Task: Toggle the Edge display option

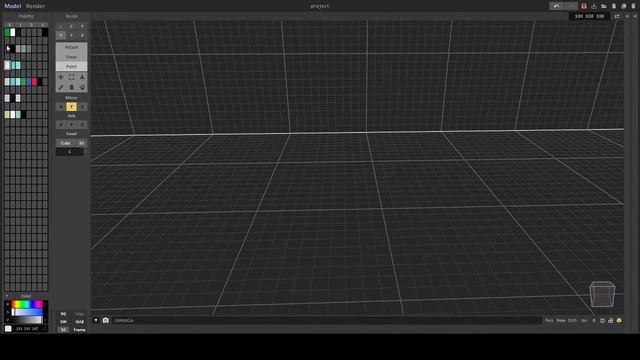Action: point(80,314)
